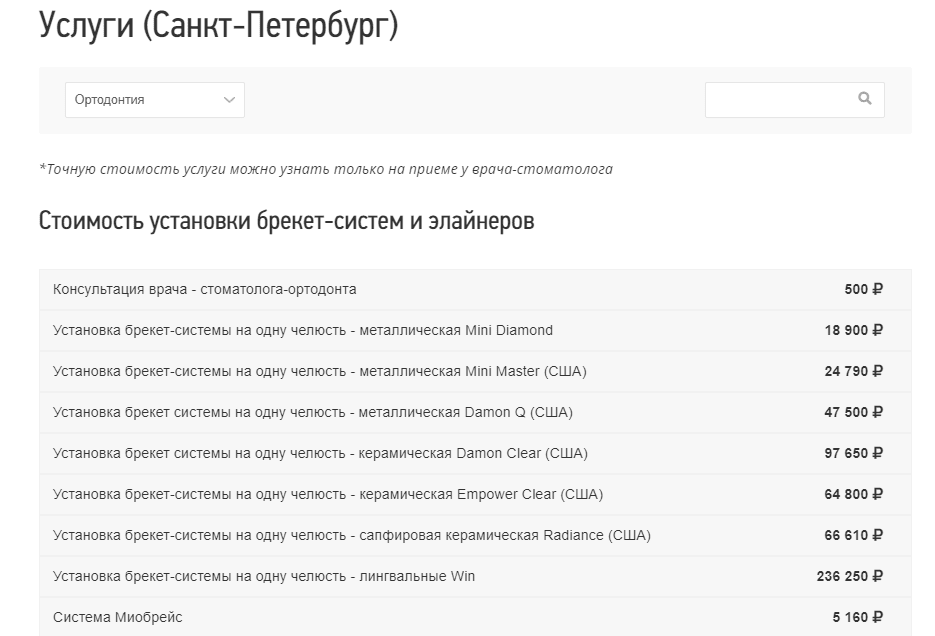Select the металлическая Mini Diamond row

pyautogui.click(x=475, y=330)
